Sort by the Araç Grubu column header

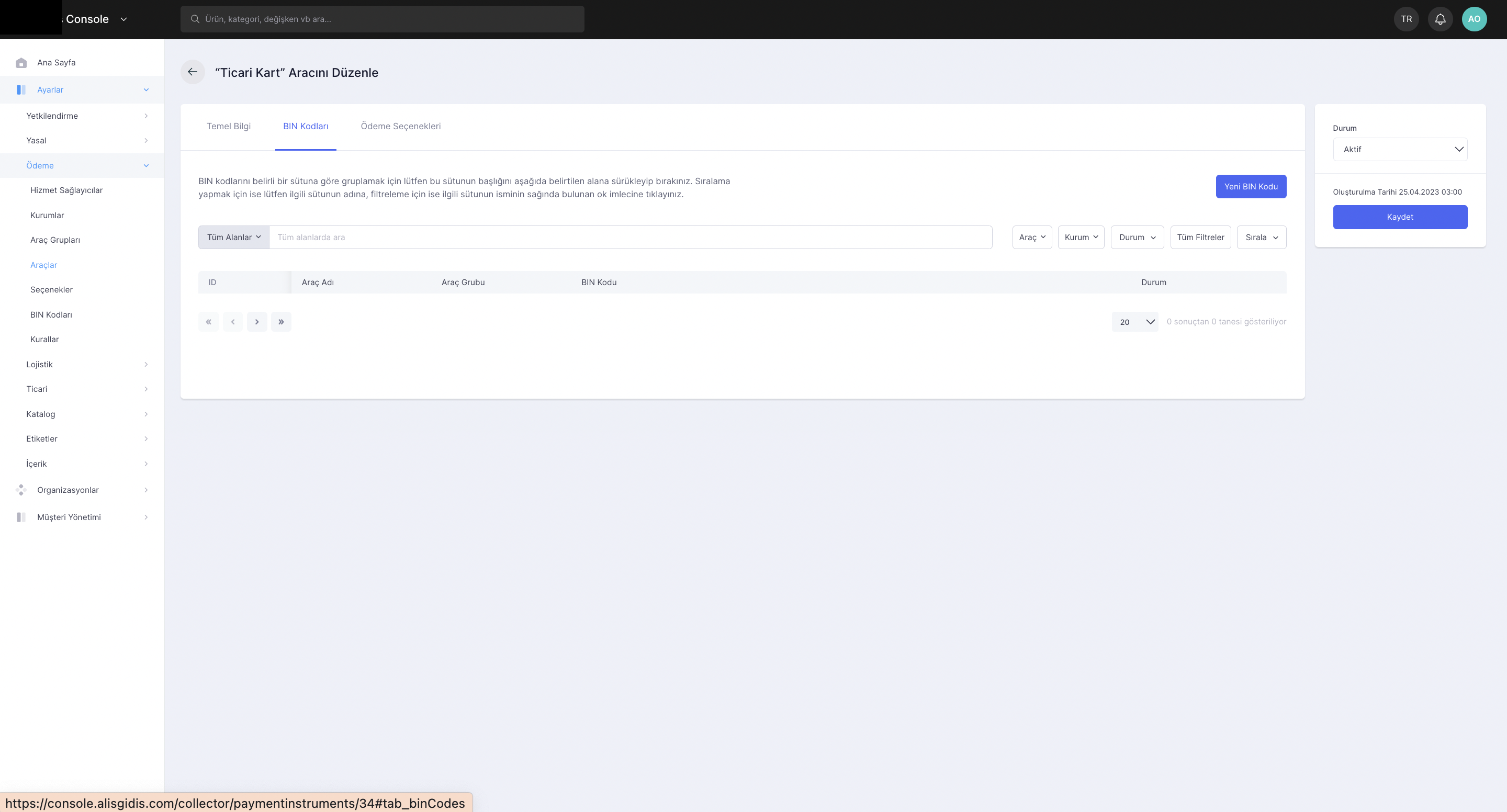463,283
